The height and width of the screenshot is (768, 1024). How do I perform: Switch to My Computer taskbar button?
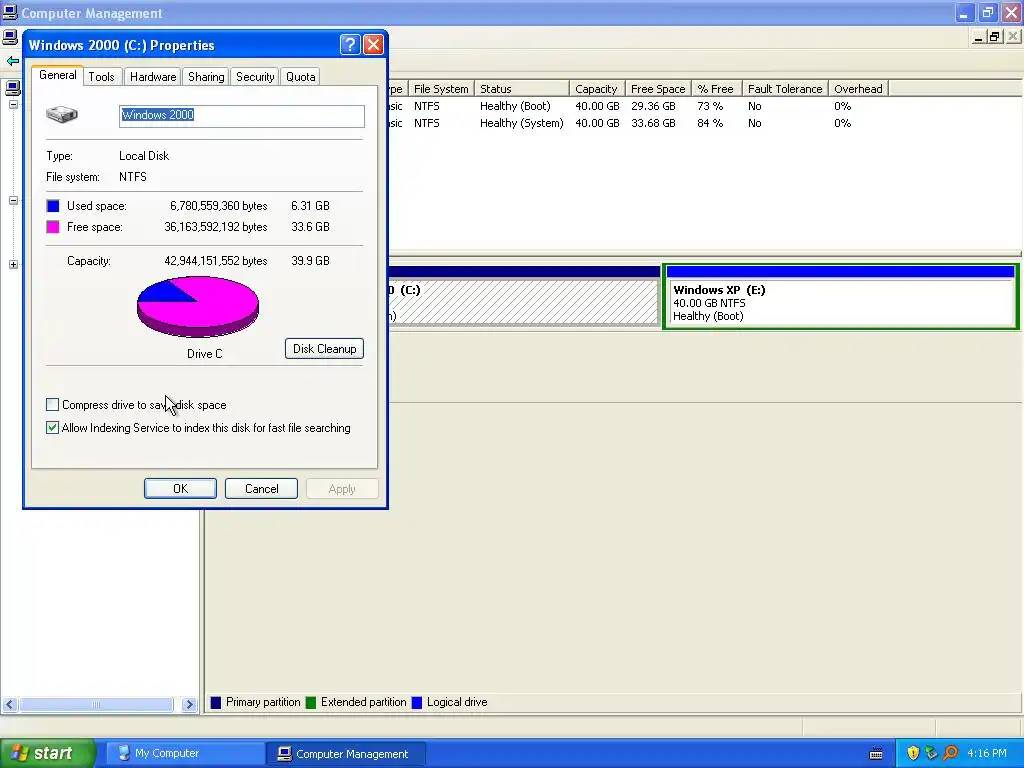(x=185, y=753)
